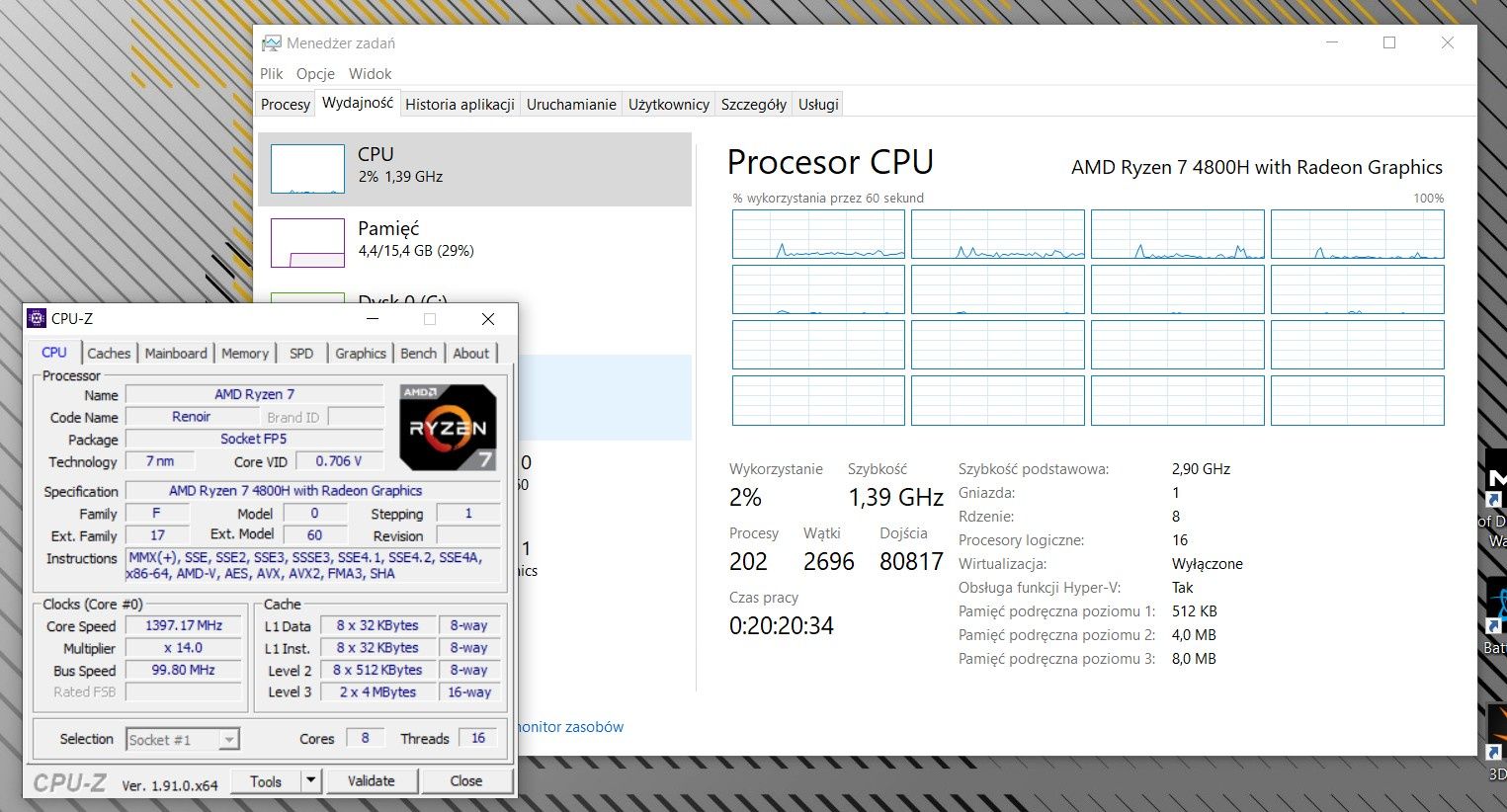Click the Szybkość podstawowa value 2,90 GHz
Screen dimensions: 1507x812
click(x=1201, y=469)
